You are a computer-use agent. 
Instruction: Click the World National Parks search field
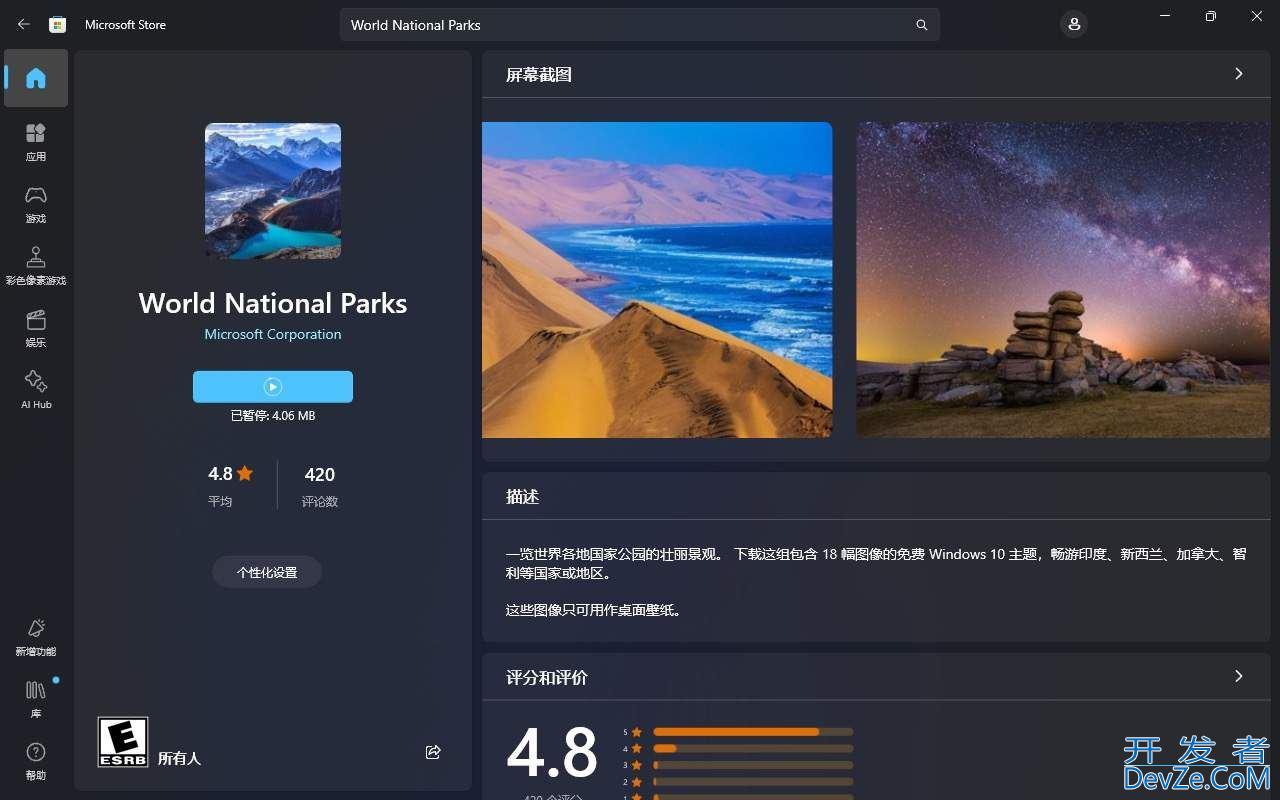[x=640, y=25]
